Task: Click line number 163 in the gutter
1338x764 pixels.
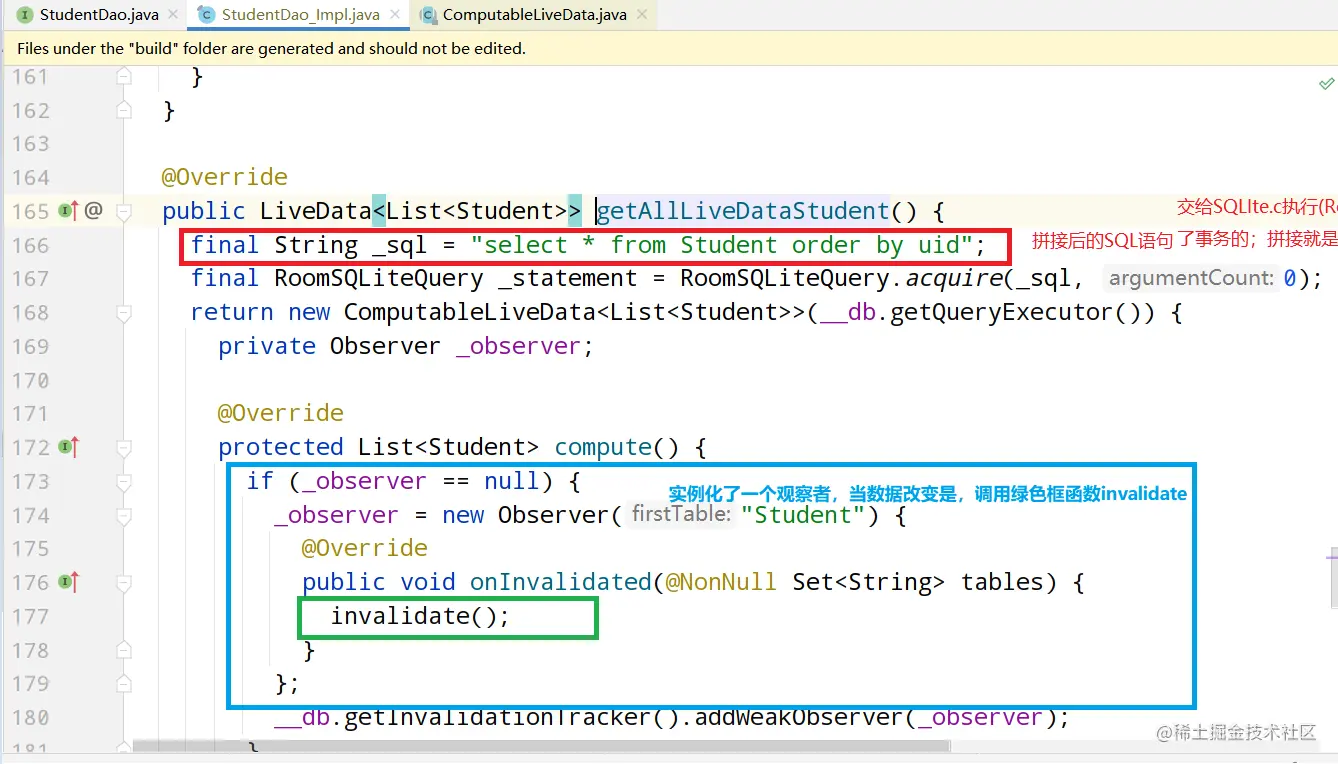Action: point(31,144)
